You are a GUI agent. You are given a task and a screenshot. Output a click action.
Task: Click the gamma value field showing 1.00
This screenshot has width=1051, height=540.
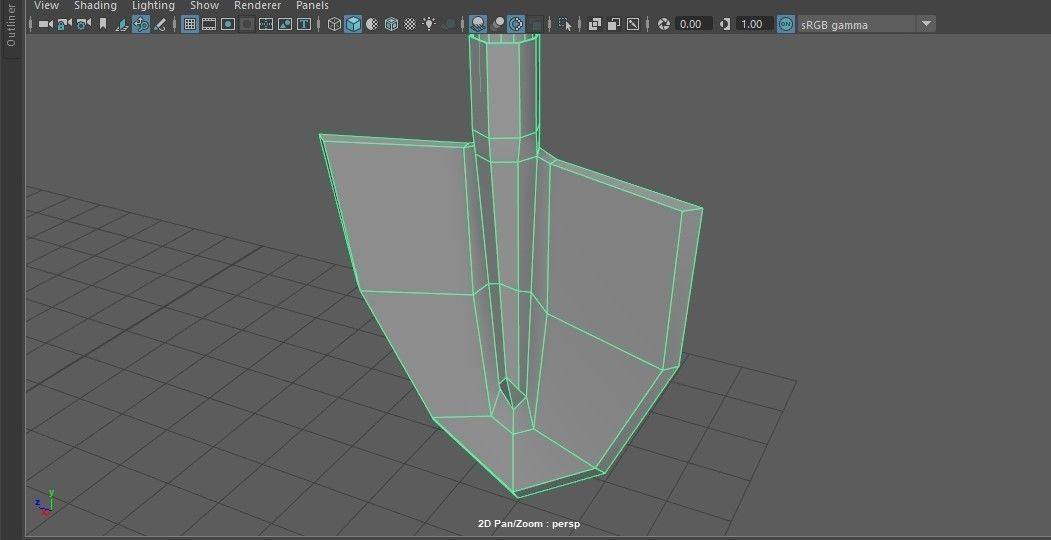coord(752,24)
